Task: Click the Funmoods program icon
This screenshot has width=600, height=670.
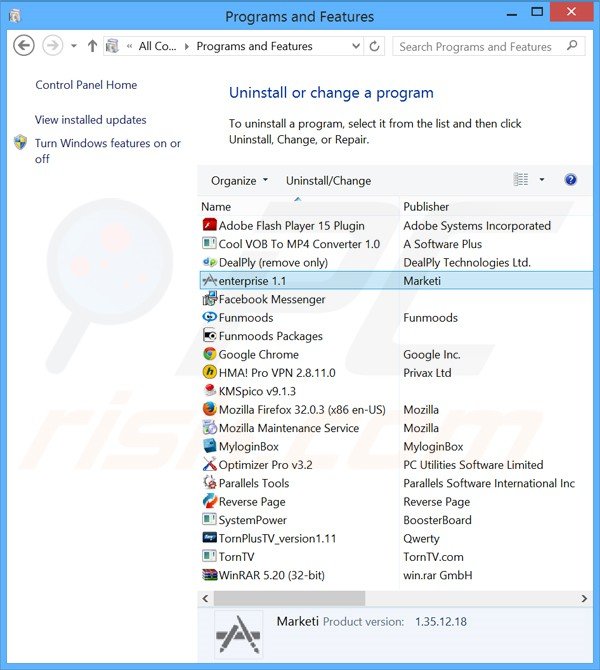Action: [209, 317]
